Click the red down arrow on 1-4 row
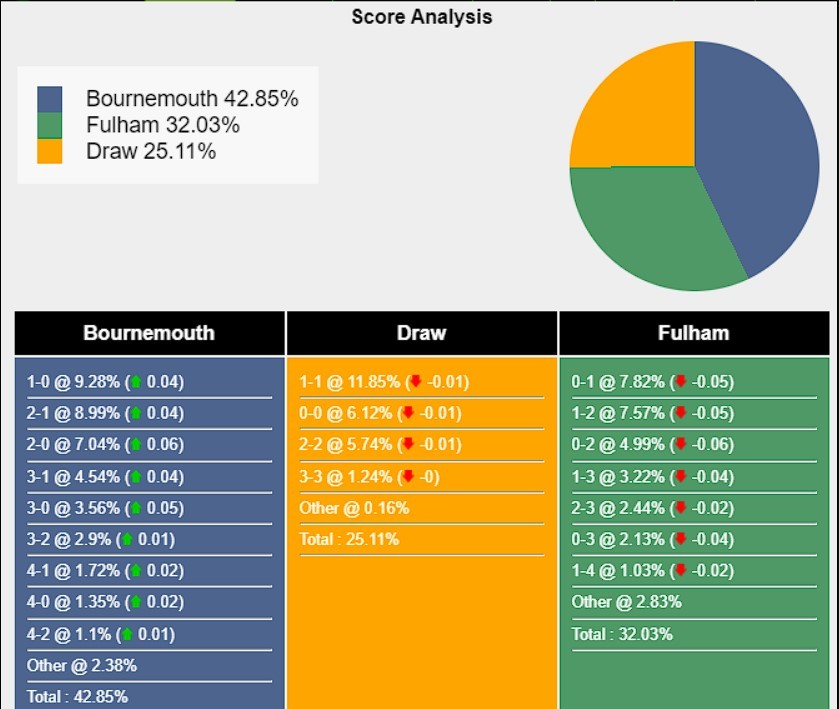 [x=681, y=570]
